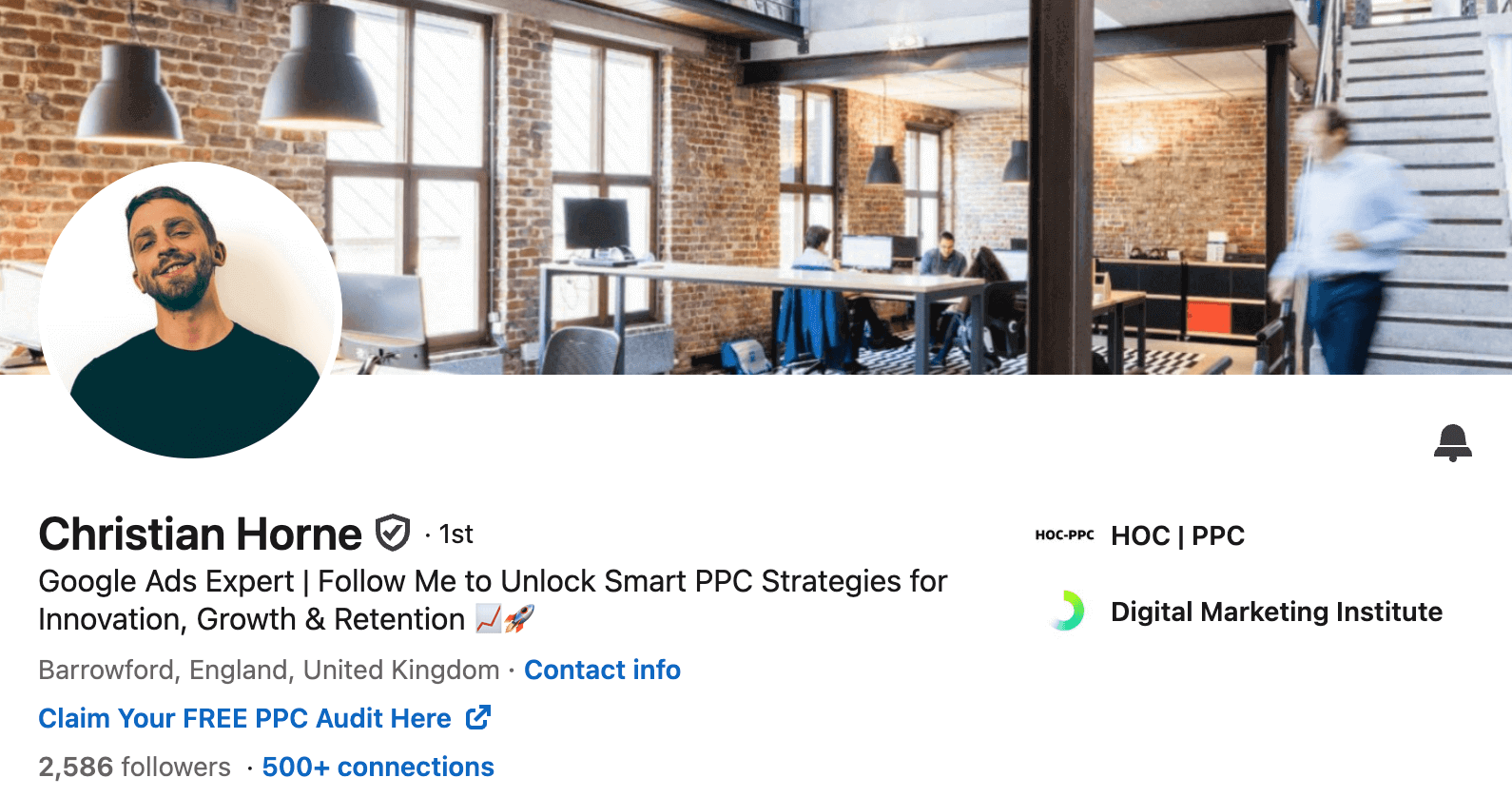The width and height of the screenshot is (1512, 797).
Task: Click the 2,586 followers count
Action: click(134, 767)
